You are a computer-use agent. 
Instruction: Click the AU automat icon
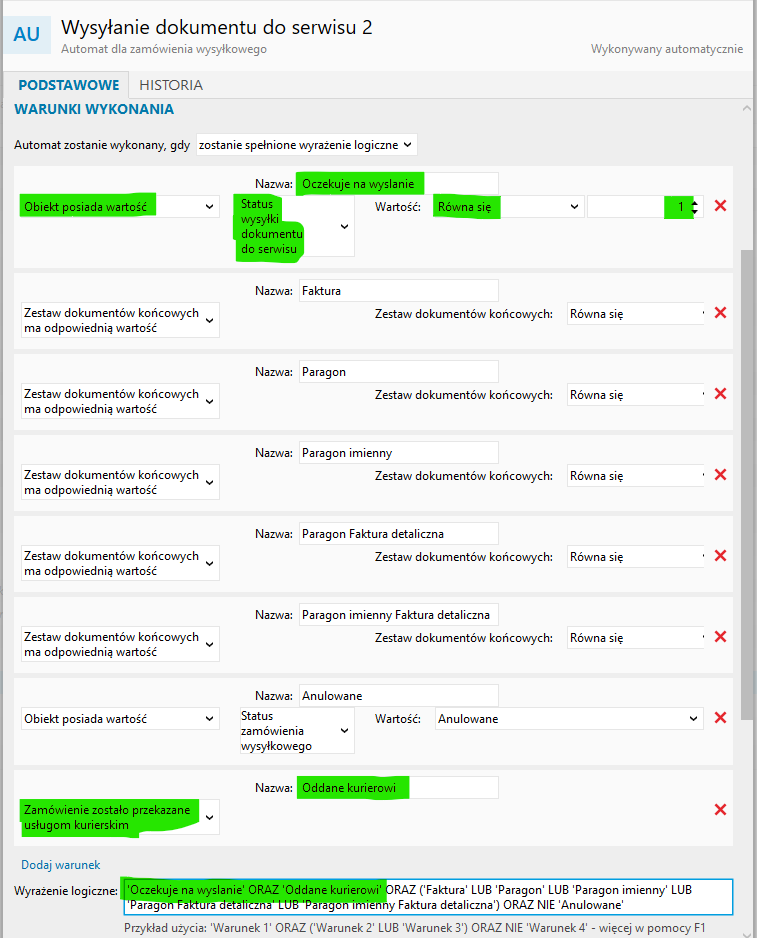coord(27,34)
